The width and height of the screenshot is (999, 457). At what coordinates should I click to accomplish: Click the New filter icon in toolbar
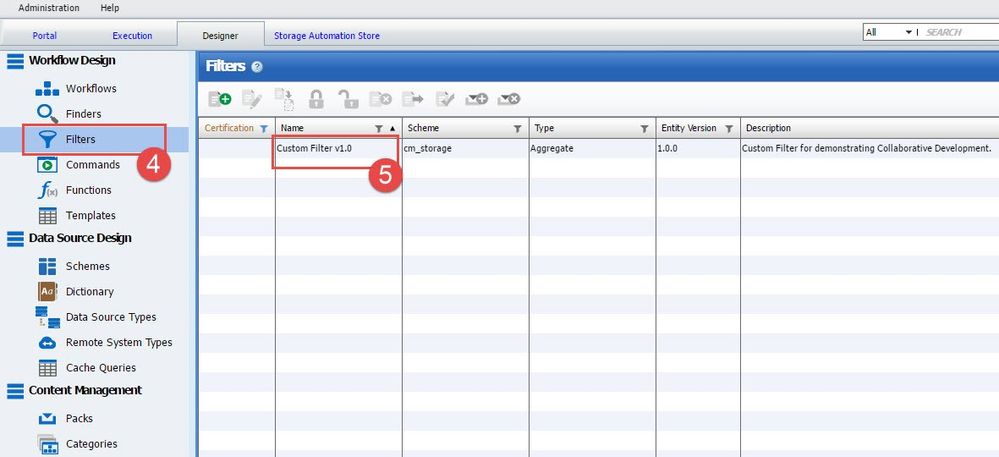219,99
